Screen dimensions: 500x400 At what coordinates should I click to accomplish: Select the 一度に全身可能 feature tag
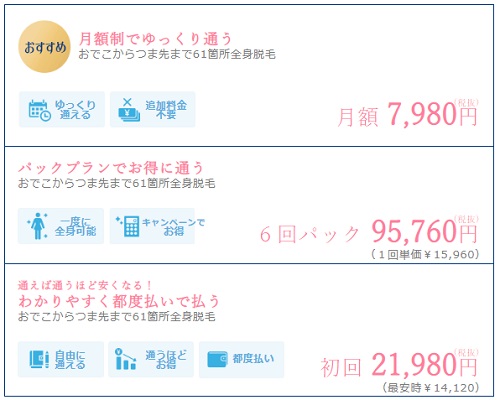pyautogui.click(x=61, y=226)
